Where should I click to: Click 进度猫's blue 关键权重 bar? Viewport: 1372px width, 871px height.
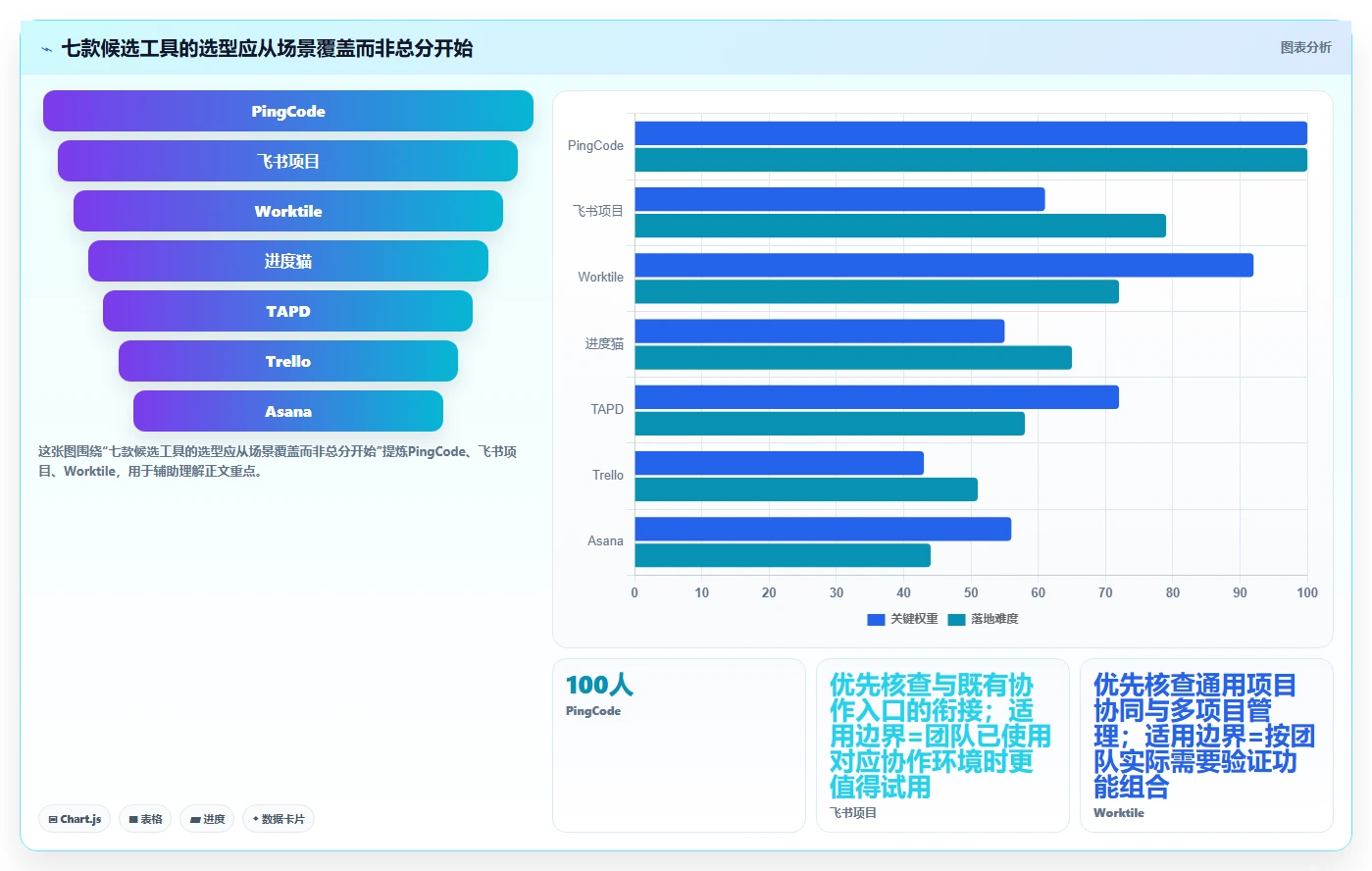click(x=820, y=331)
